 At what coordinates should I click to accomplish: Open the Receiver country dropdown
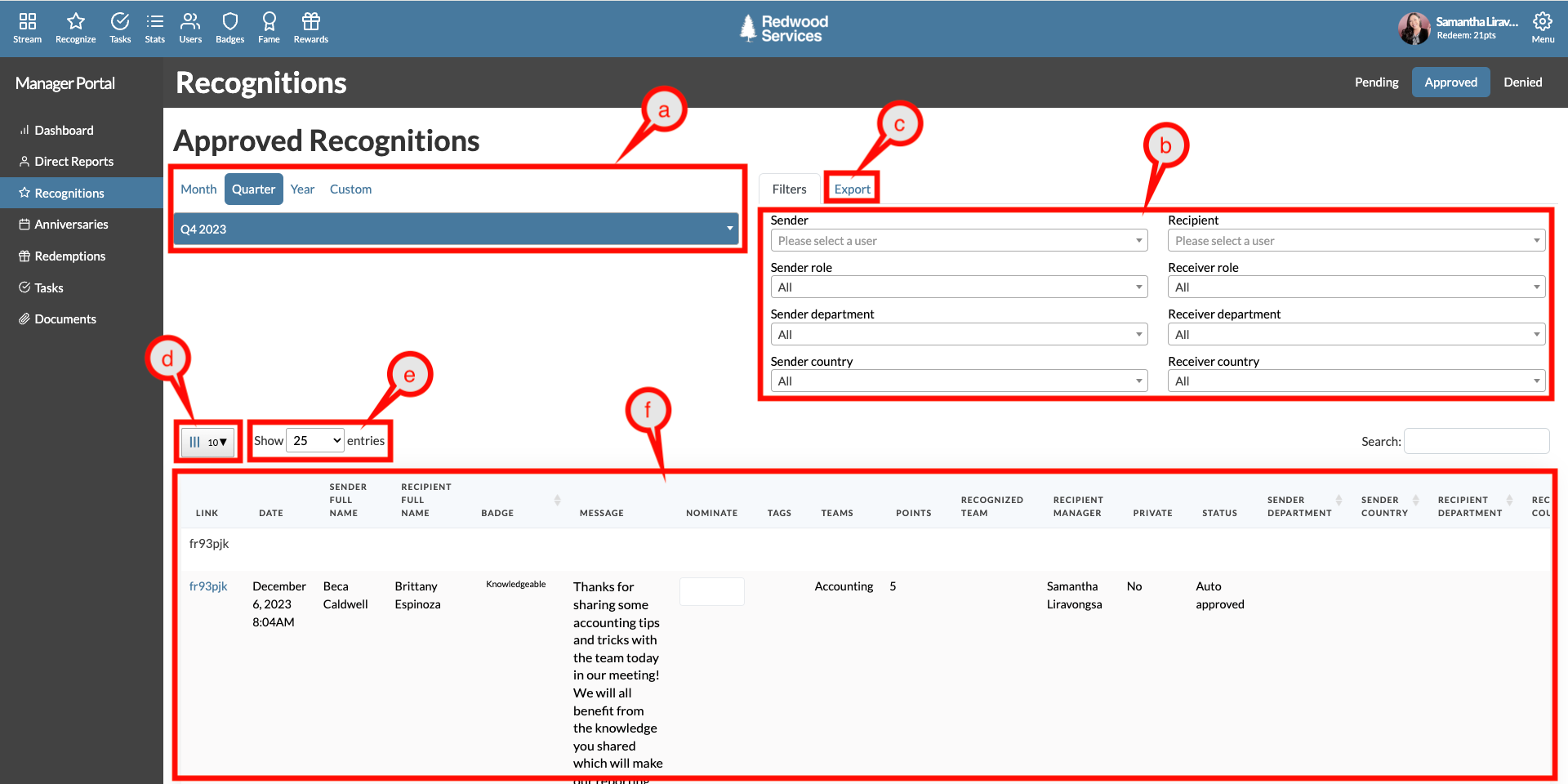(x=1356, y=381)
